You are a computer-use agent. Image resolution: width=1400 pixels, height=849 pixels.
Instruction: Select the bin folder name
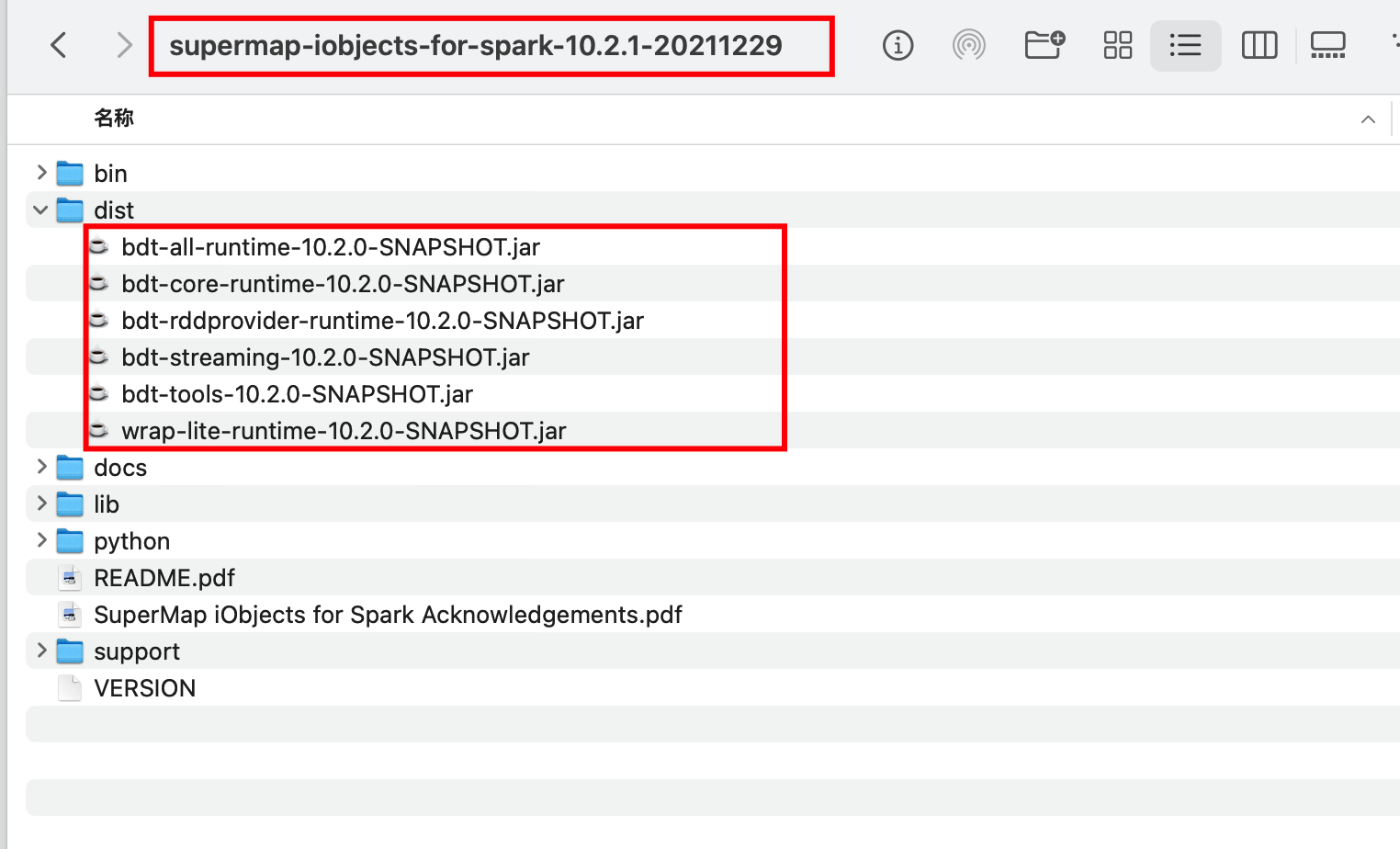(110, 173)
